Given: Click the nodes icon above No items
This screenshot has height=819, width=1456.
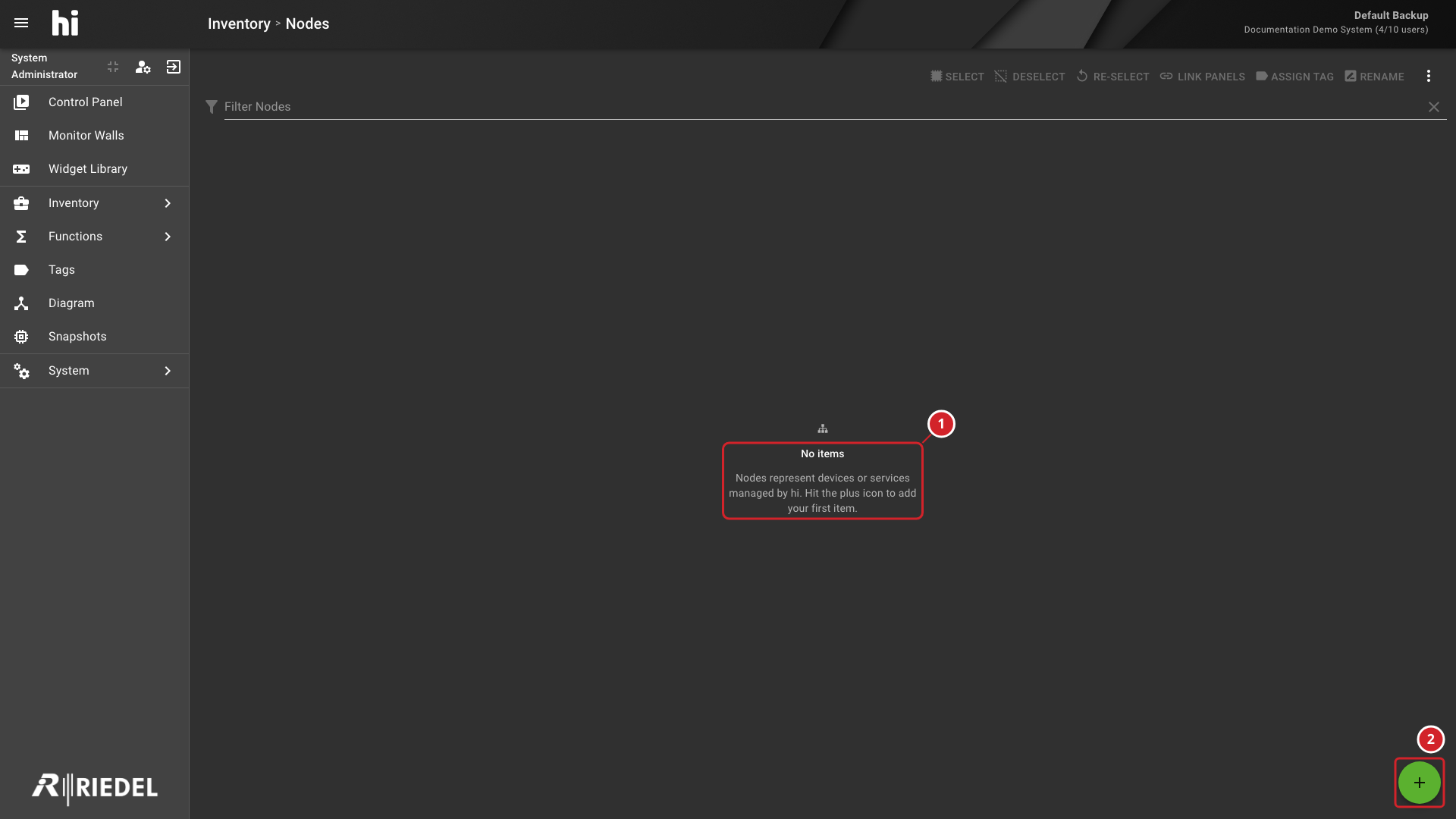Looking at the screenshot, I should [x=823, y=428].
